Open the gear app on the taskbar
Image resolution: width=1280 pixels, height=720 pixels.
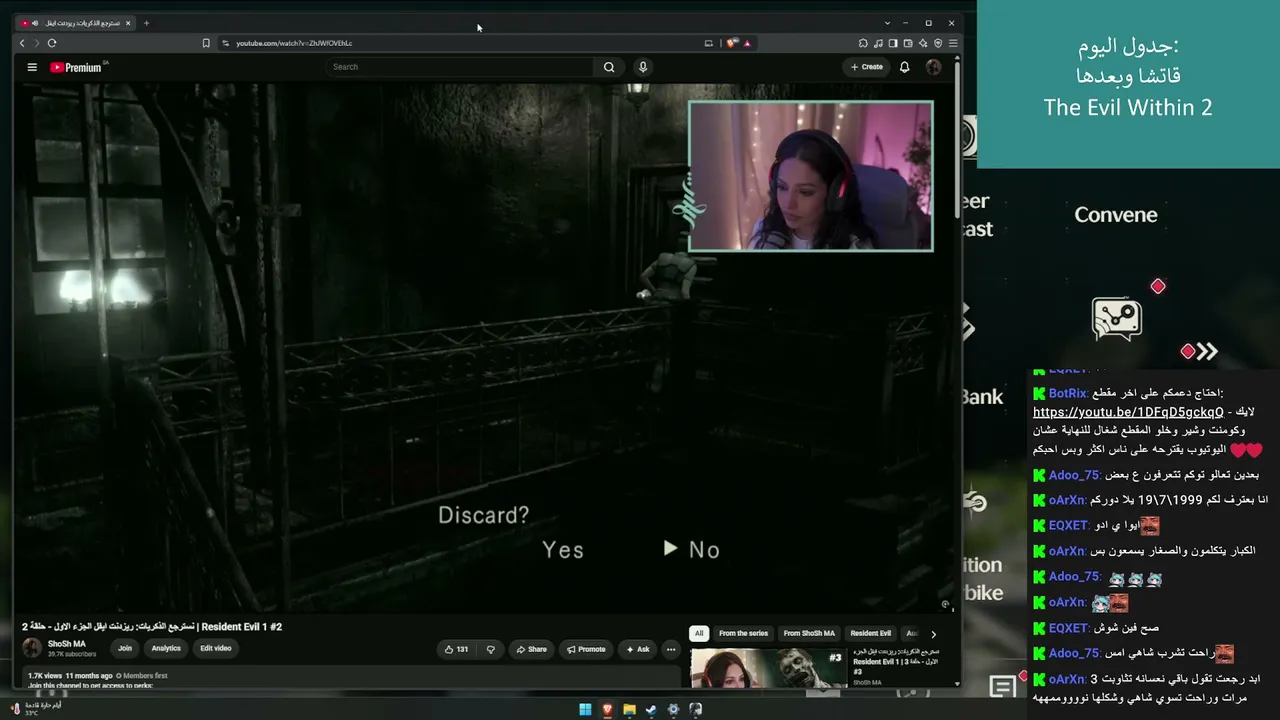[x=673, y=710]
